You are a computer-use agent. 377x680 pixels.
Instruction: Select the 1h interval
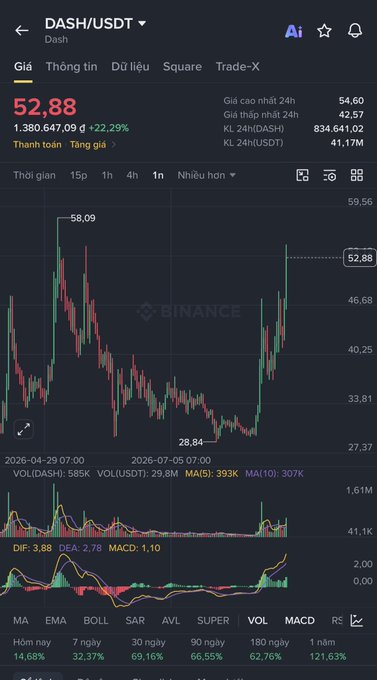107,175
